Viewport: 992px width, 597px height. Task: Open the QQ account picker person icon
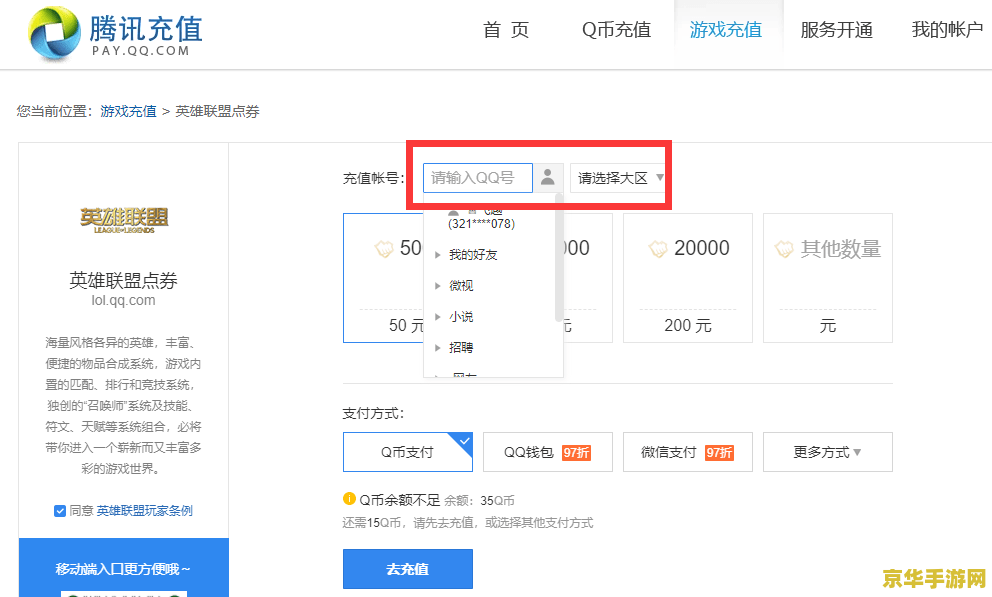[548, 178]
